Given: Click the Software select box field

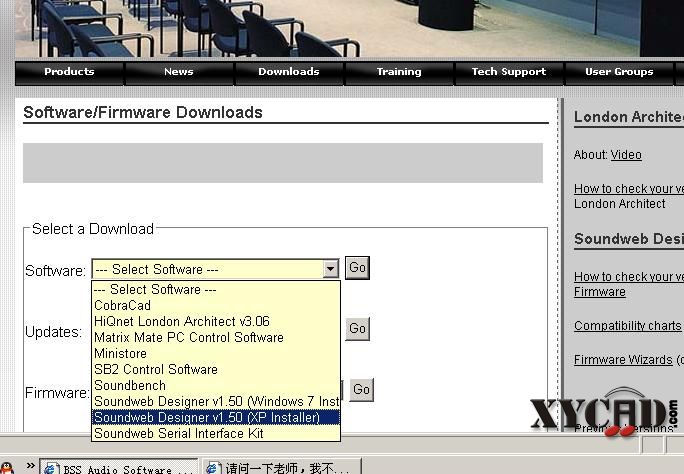Looking at the screenshot, I should (215, 269).
